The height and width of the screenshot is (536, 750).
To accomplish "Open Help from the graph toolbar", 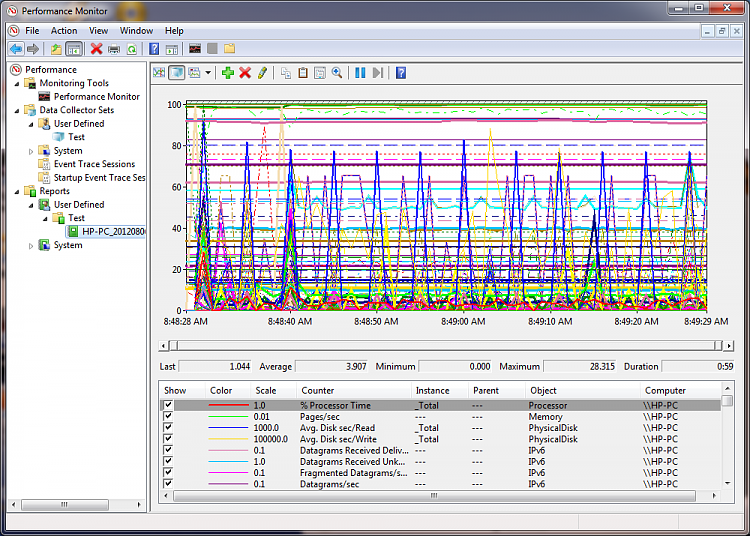I will point(401,73).
